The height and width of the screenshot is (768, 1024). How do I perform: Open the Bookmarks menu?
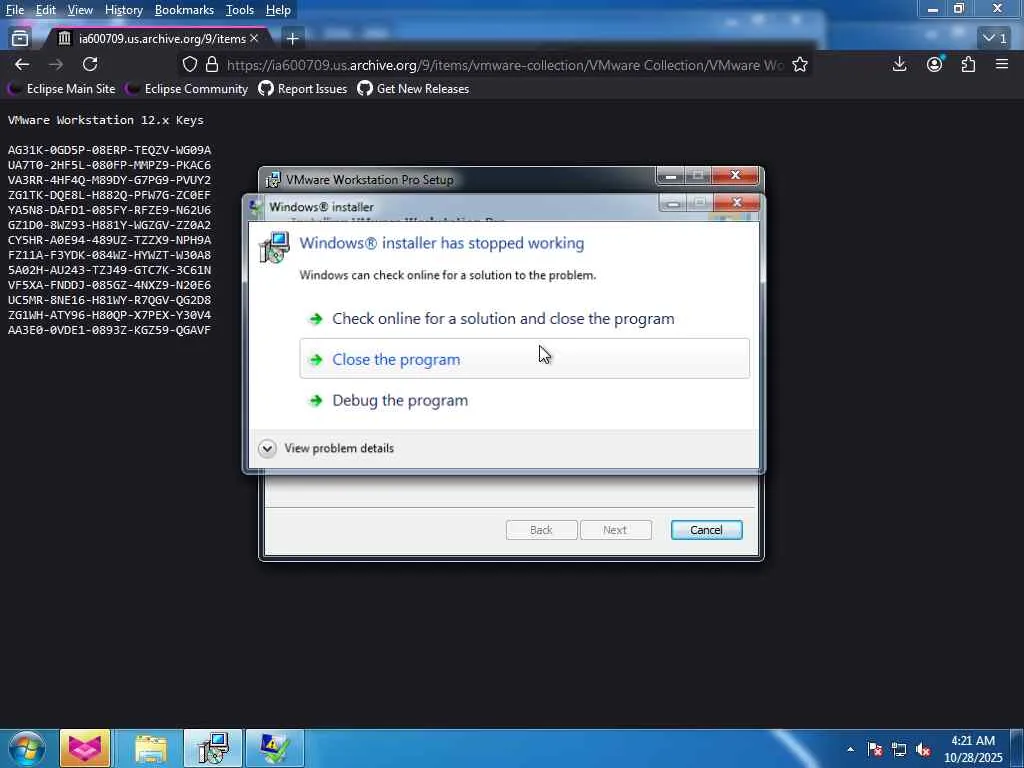click(x=184, y=10)
